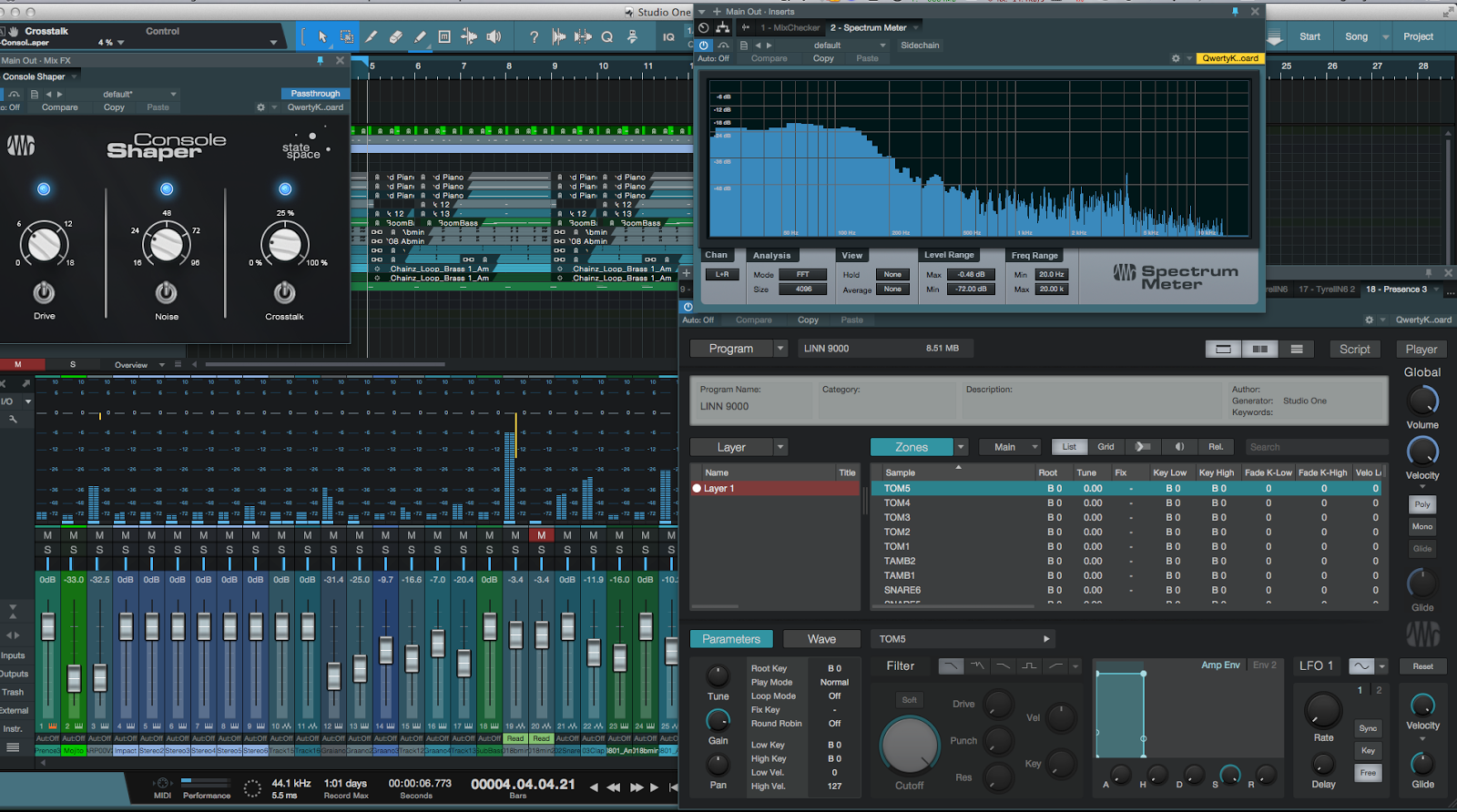This screenshot has width=1457, height=812.
Task: Toggle Console Shaper Drive power button
Action: click(x=44, y=292)
